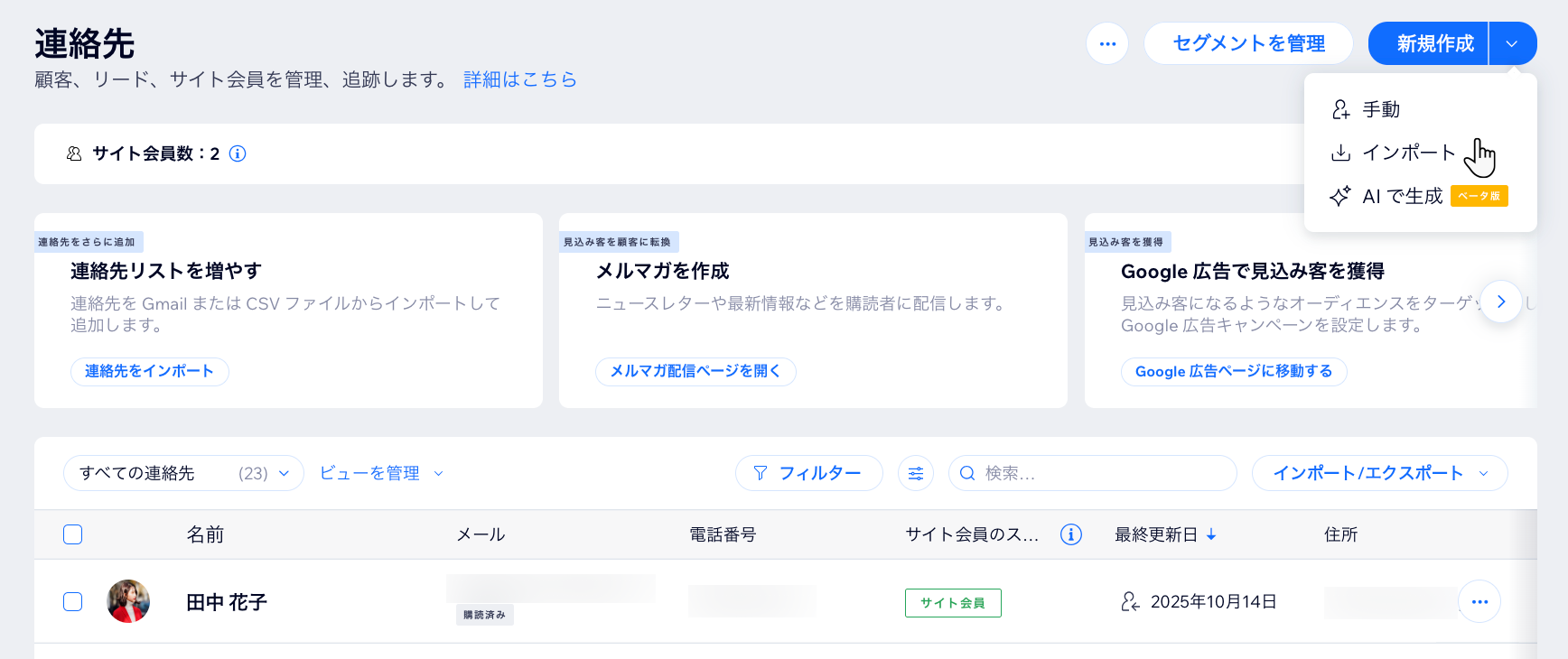
Task: Open row actions menu for 田中 花子
Action: [x=1479, y=601]
